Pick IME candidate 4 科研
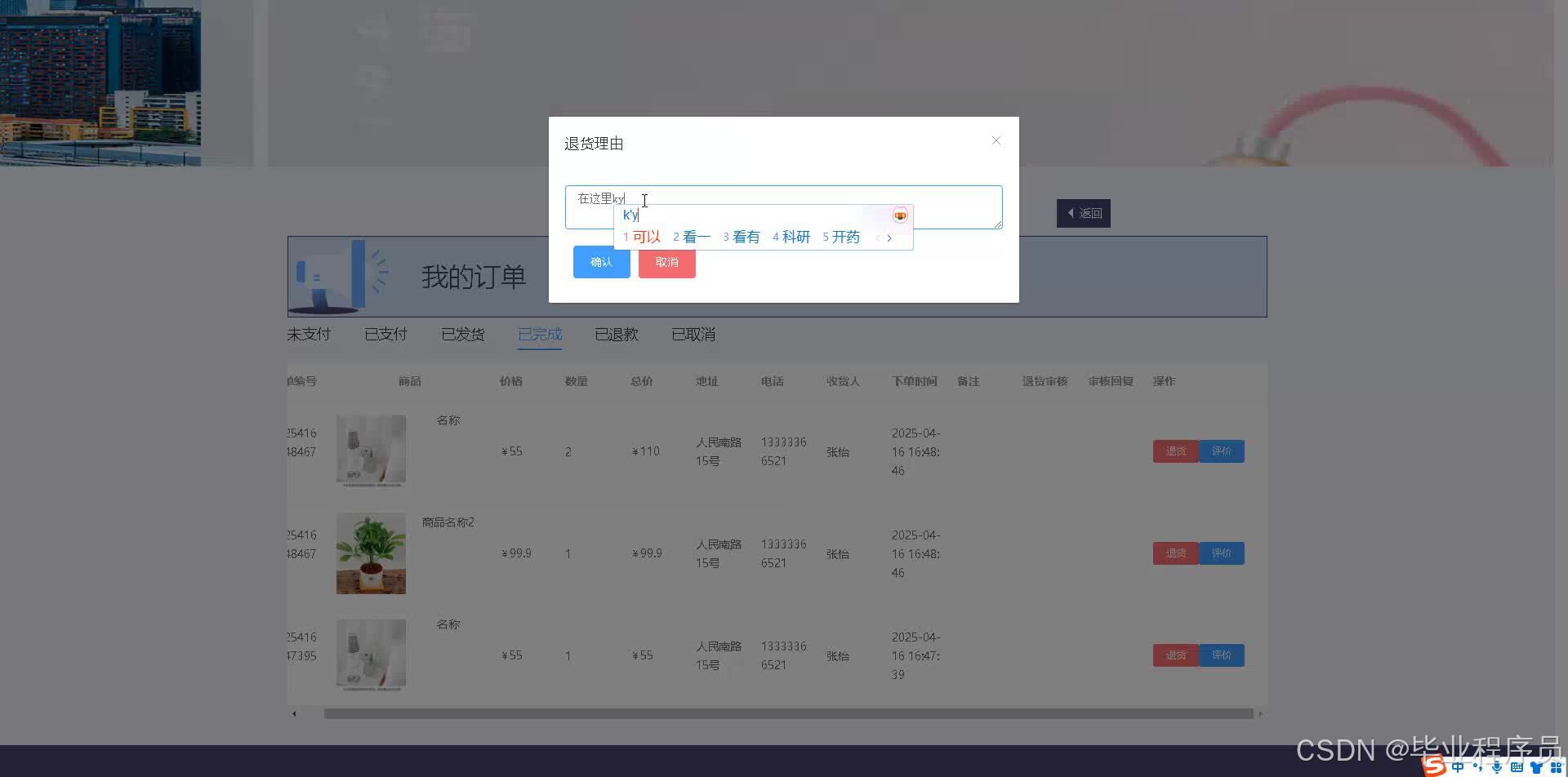This screenshot has height=777, width=1568. [791, 237]
